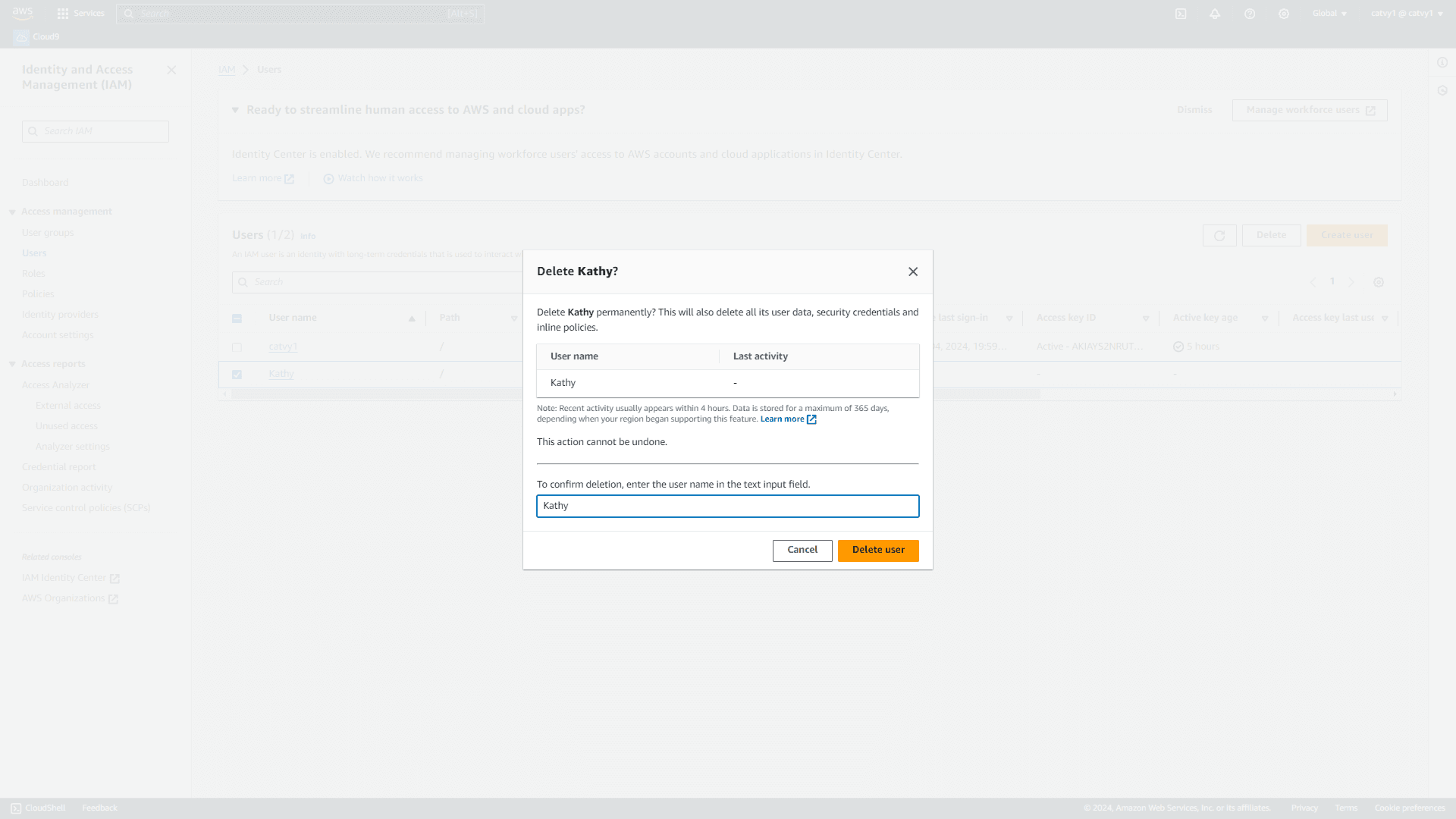Viewport: 1456px width, 819px height.
Task: Sort by Path column arrow
Action: (513, 318)
